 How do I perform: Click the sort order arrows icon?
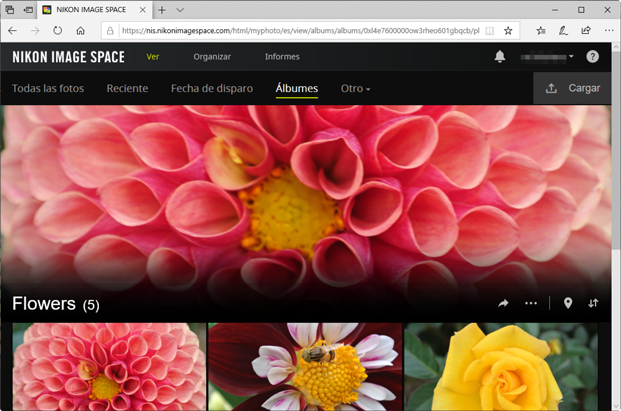click(x=593, y=303)
